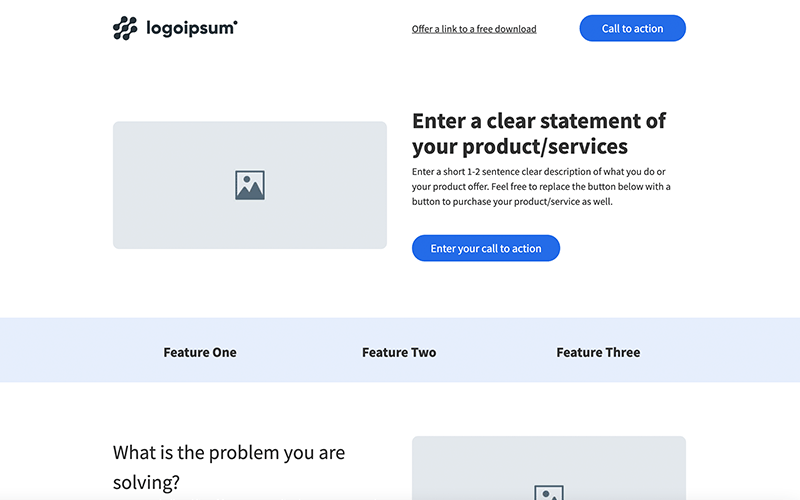Click picture icon in lower image placeholder
This screenshot has height=500, width=800.
pyautogui.click(x=549, y=493)
